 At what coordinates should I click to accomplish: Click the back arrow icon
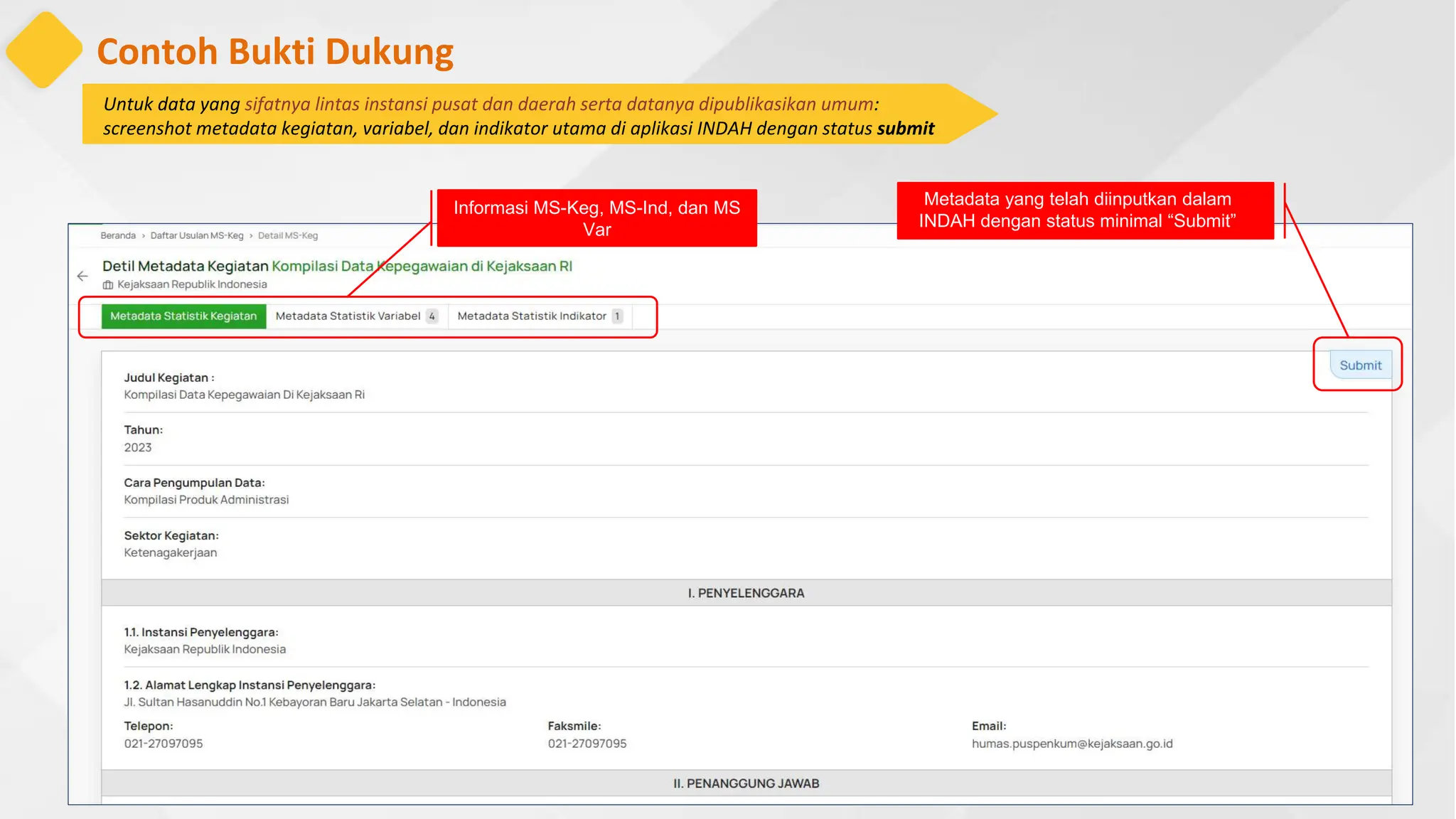82,276
